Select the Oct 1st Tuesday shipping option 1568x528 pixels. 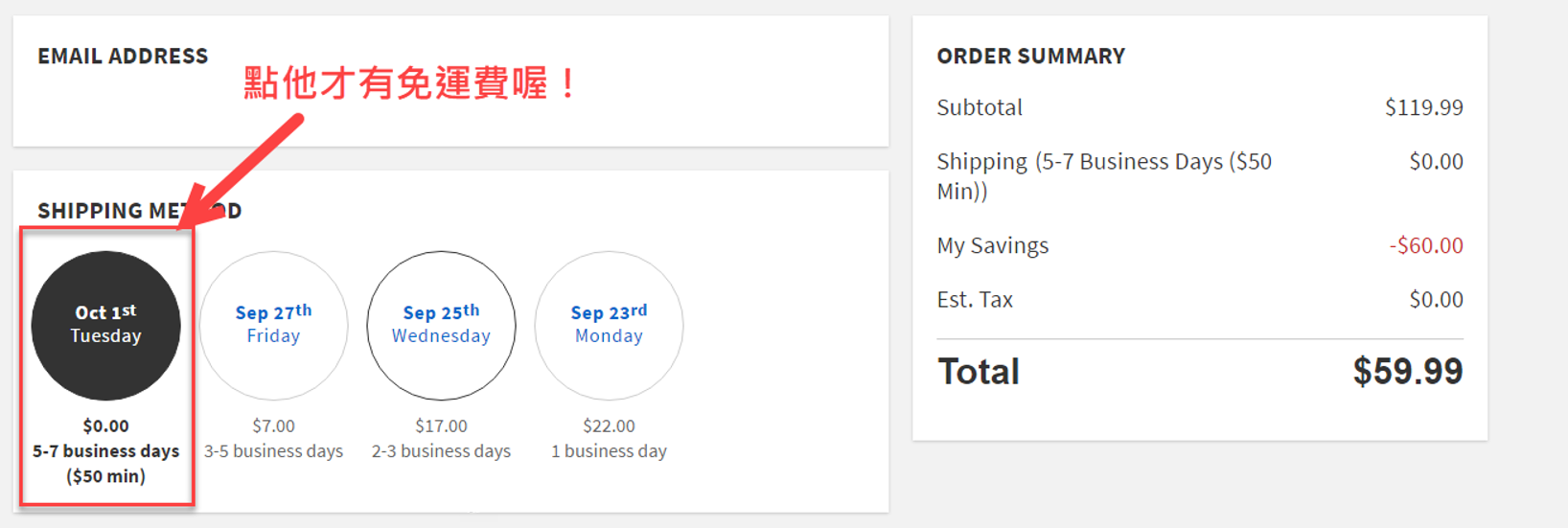tap(105, 325)
